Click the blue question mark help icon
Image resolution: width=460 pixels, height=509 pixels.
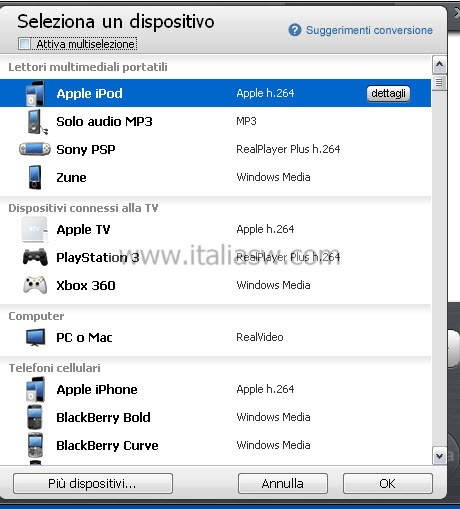coord(295,30)
